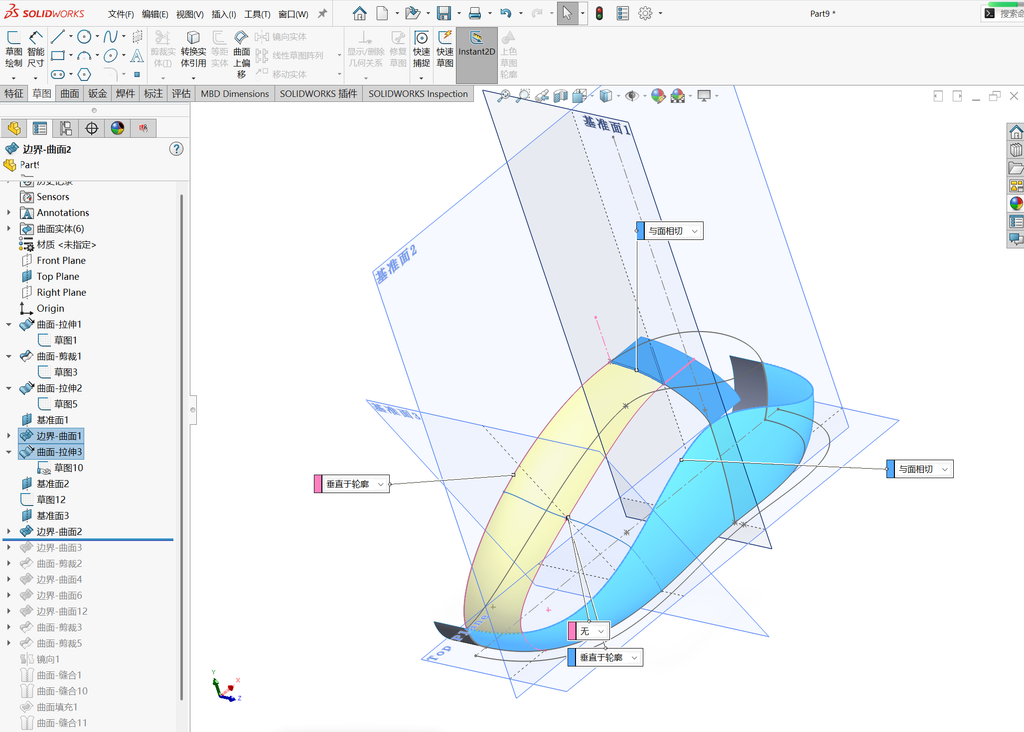Select Right Plane in the tree
Image resolution: width=1024 pixels, height=732 pixels.
(x=61, y=293)
